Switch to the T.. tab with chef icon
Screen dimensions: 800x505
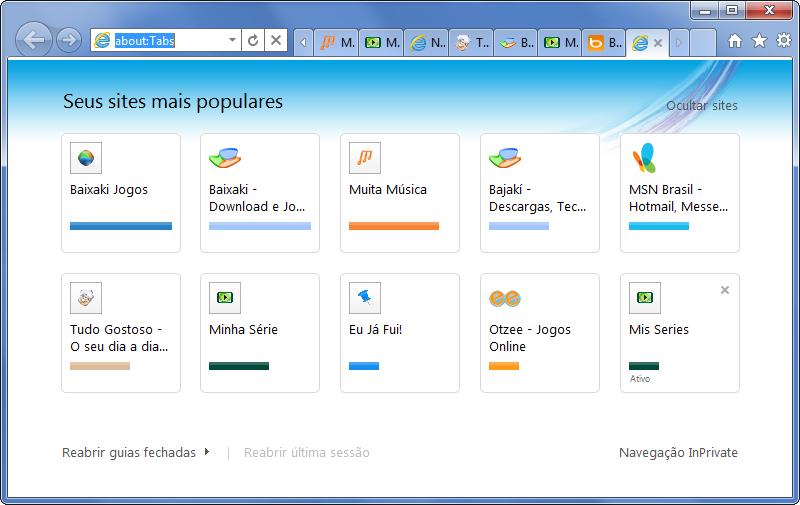471,42
